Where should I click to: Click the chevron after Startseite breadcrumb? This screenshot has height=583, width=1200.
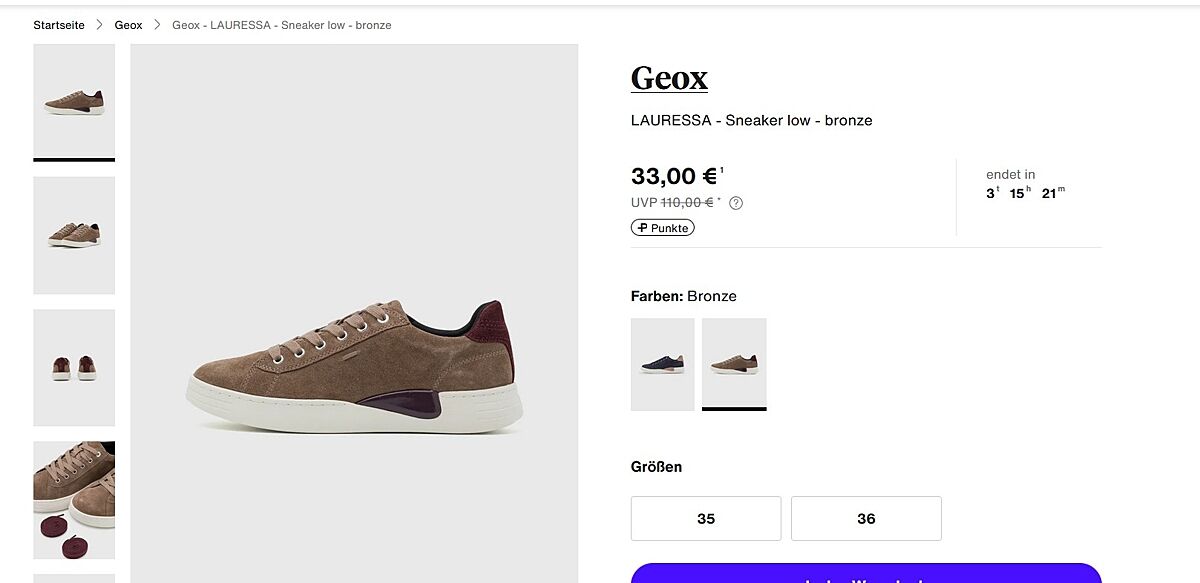coord(100,25)
